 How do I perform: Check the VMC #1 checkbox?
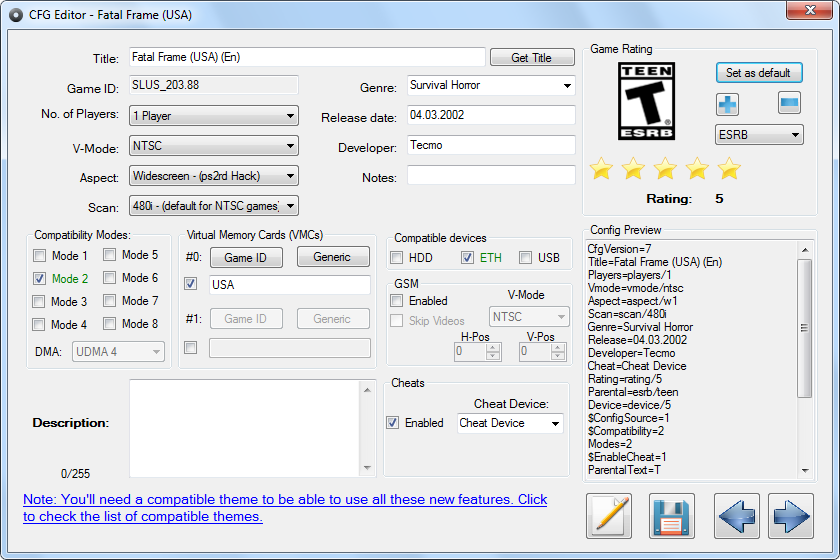click(x=191, y=348)
